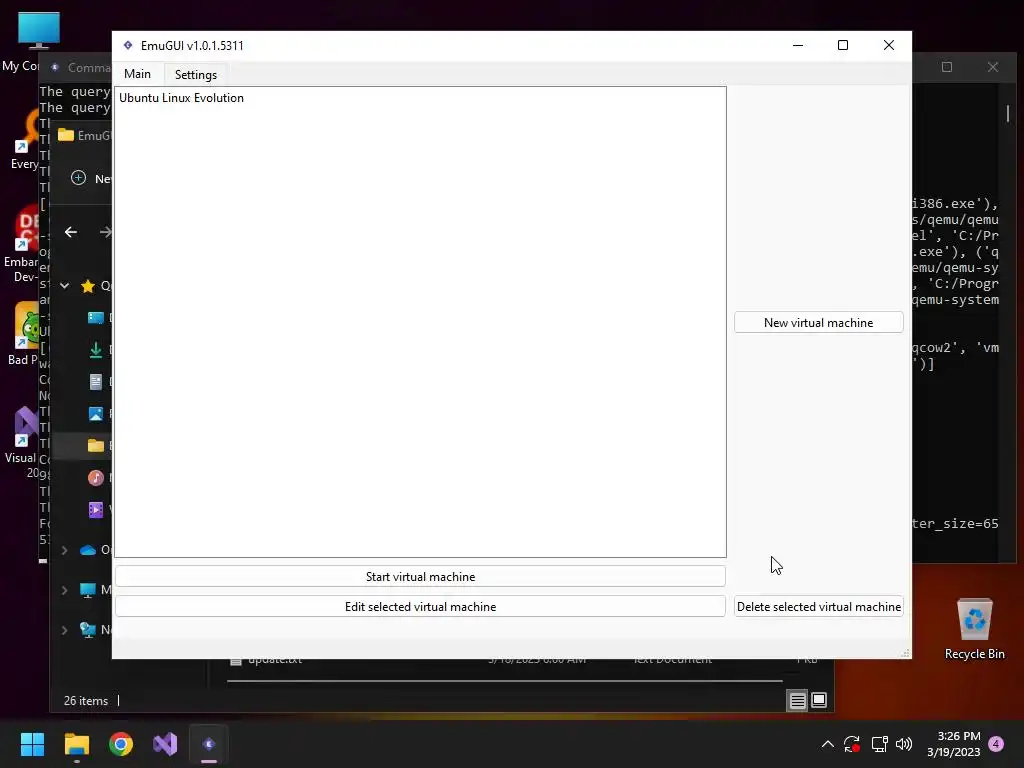Click Edit selected virtual machine
The image size is (1024, 768).
420,607
